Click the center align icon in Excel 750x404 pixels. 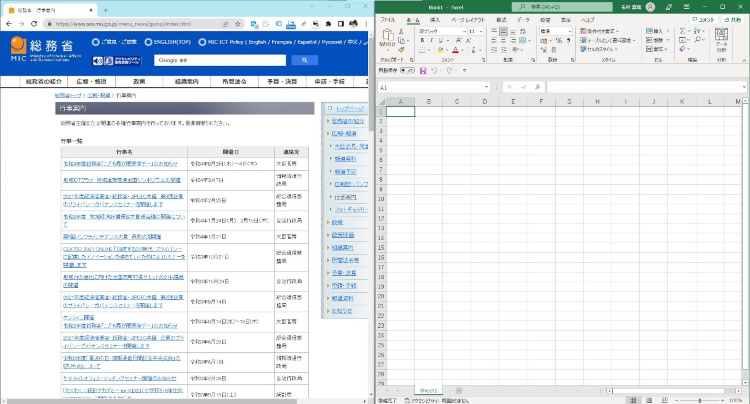(x=503, y=41)
